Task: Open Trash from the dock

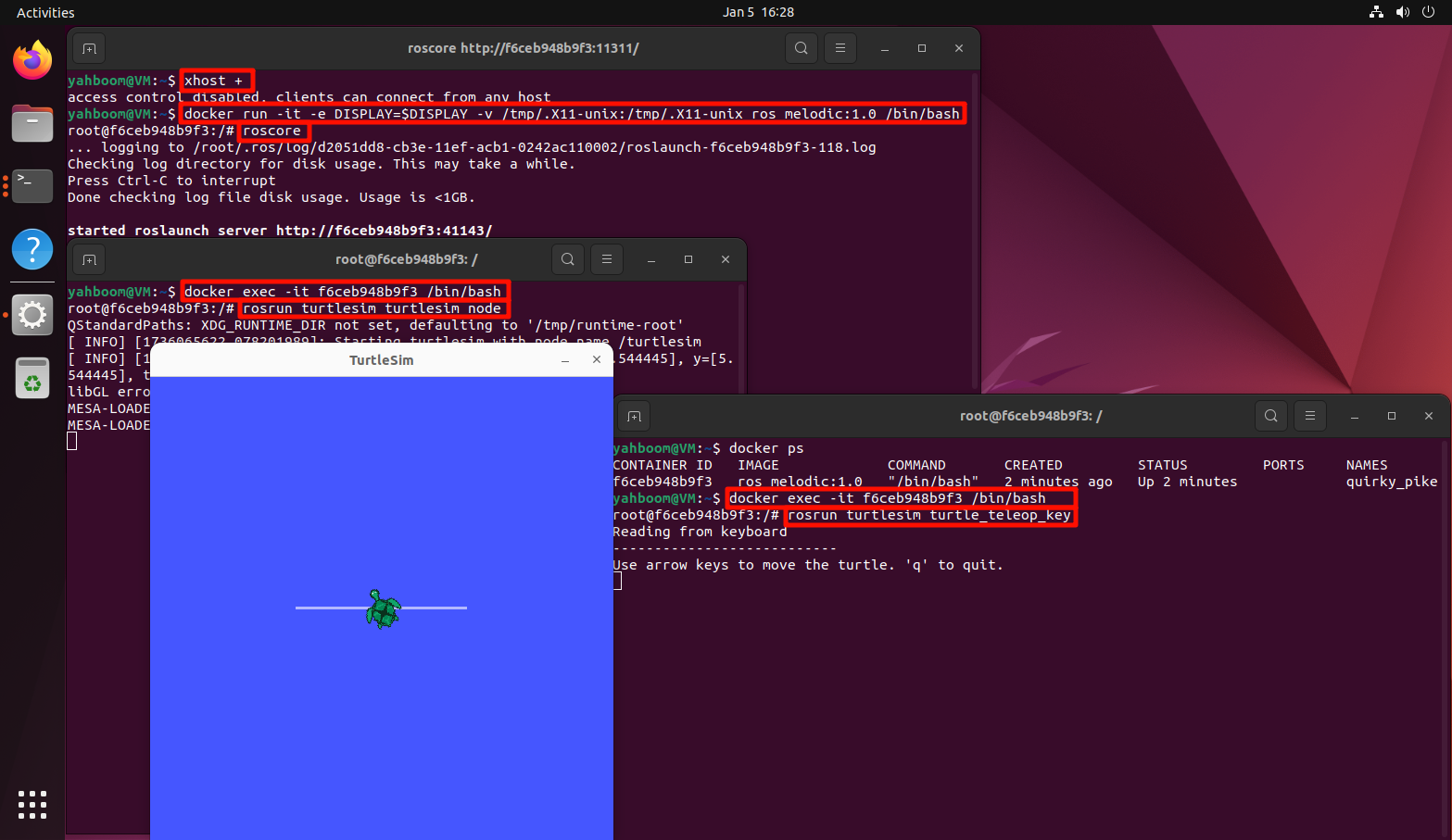Action: click(x=32, y=379)
